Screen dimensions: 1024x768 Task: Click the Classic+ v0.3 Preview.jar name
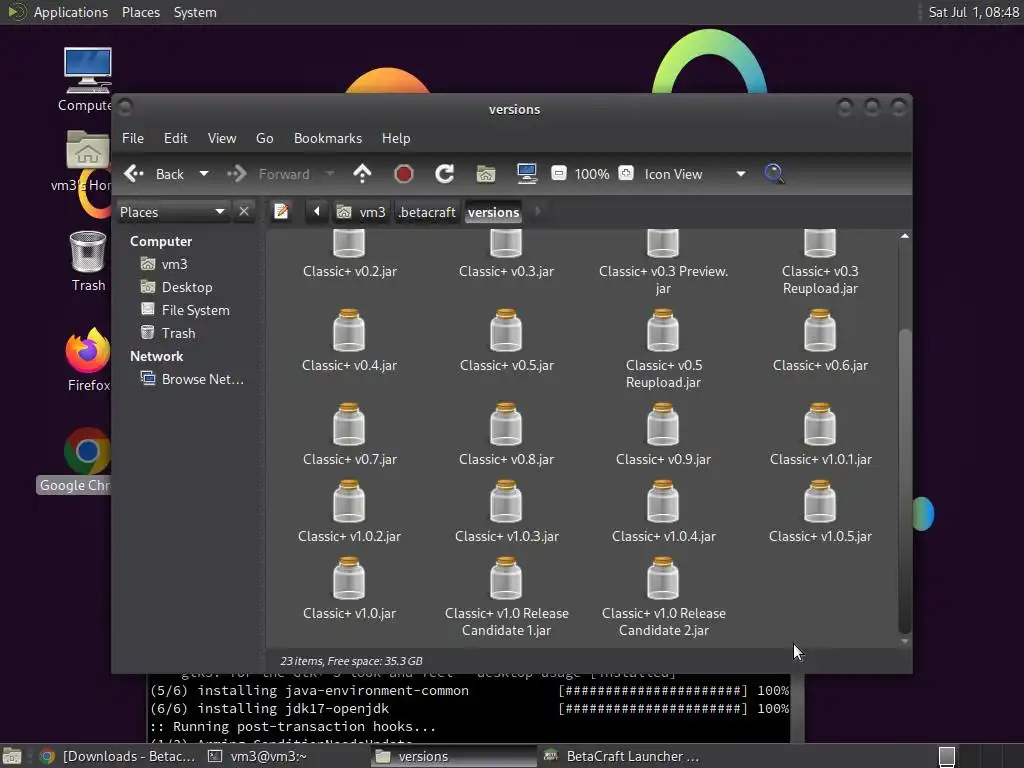click(x=663, y=280)
